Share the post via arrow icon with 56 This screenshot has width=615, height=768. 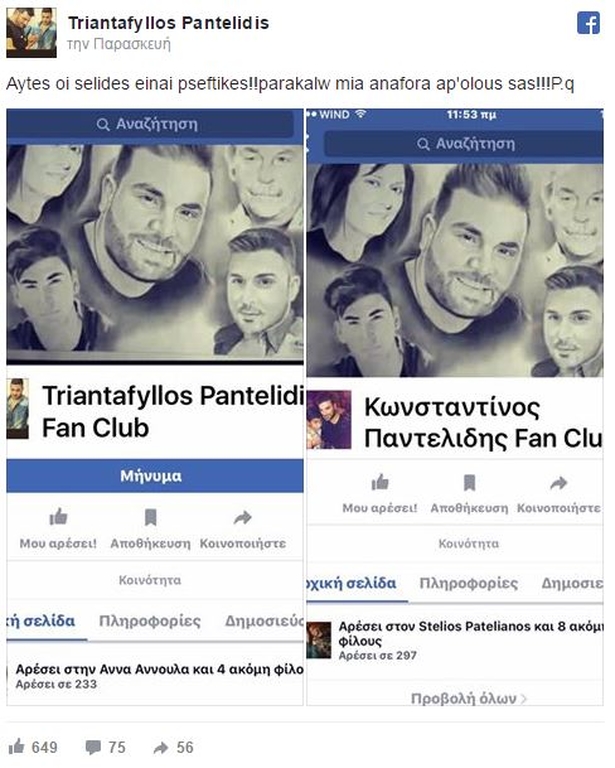pos(161,747)
